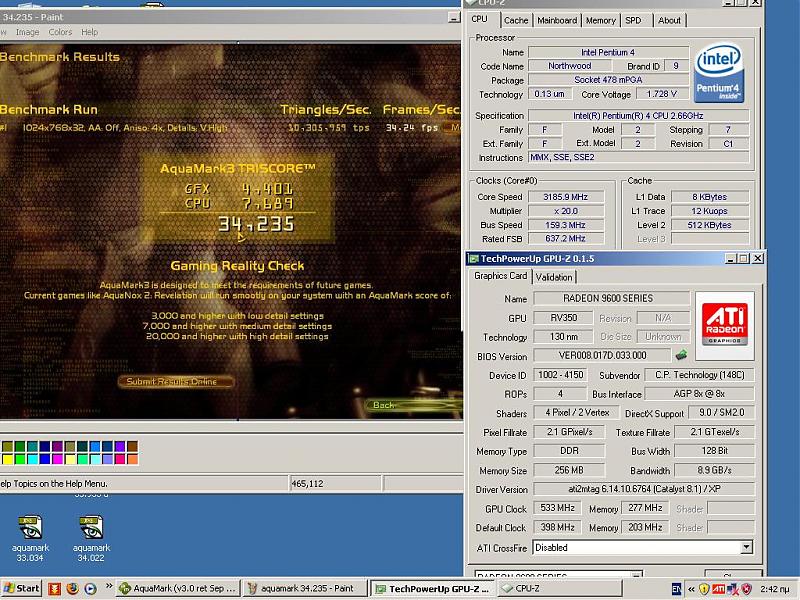
Task: Open the Memory tab in CPU-Z
Action: (x=601, y=20)
